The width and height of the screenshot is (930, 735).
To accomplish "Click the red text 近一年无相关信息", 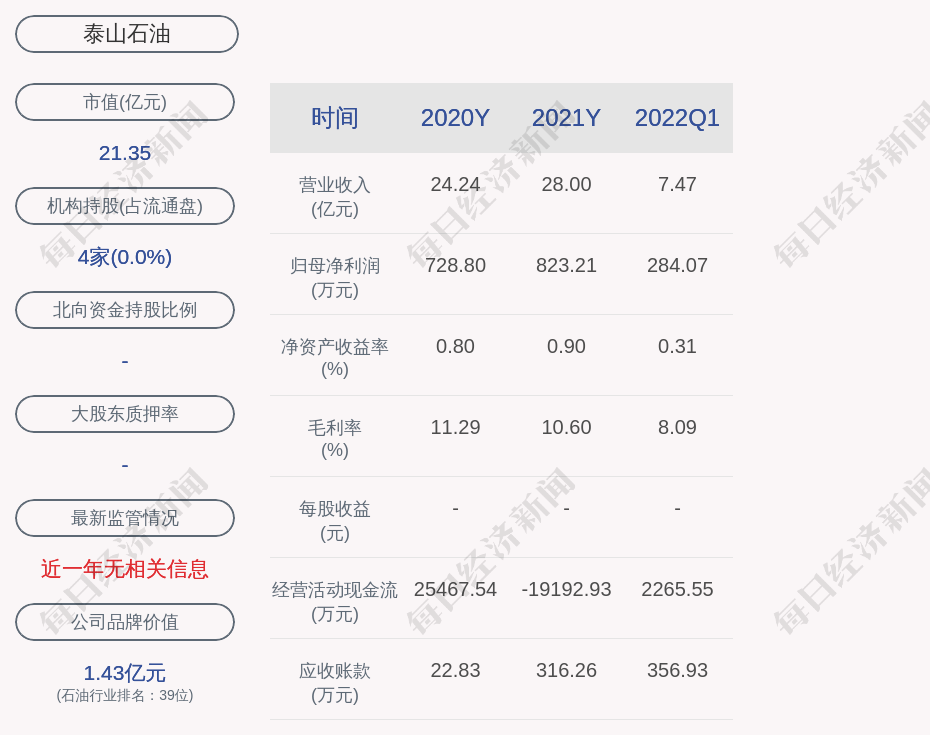I will 125,569.
